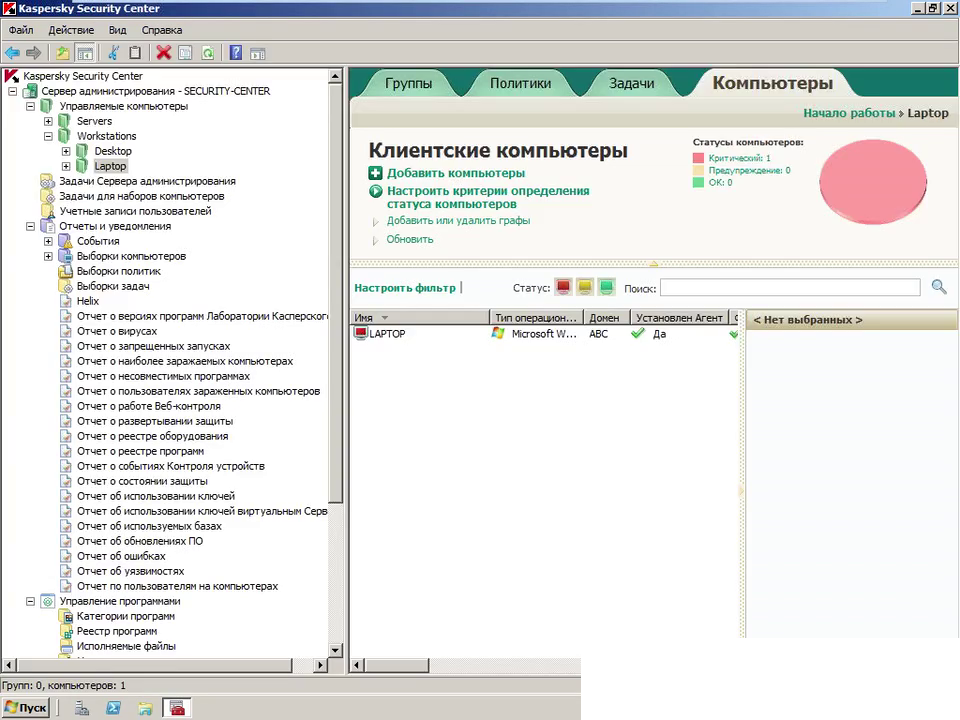Click the Пуск Start button
The image size is (960, 720).
point(26,708)
